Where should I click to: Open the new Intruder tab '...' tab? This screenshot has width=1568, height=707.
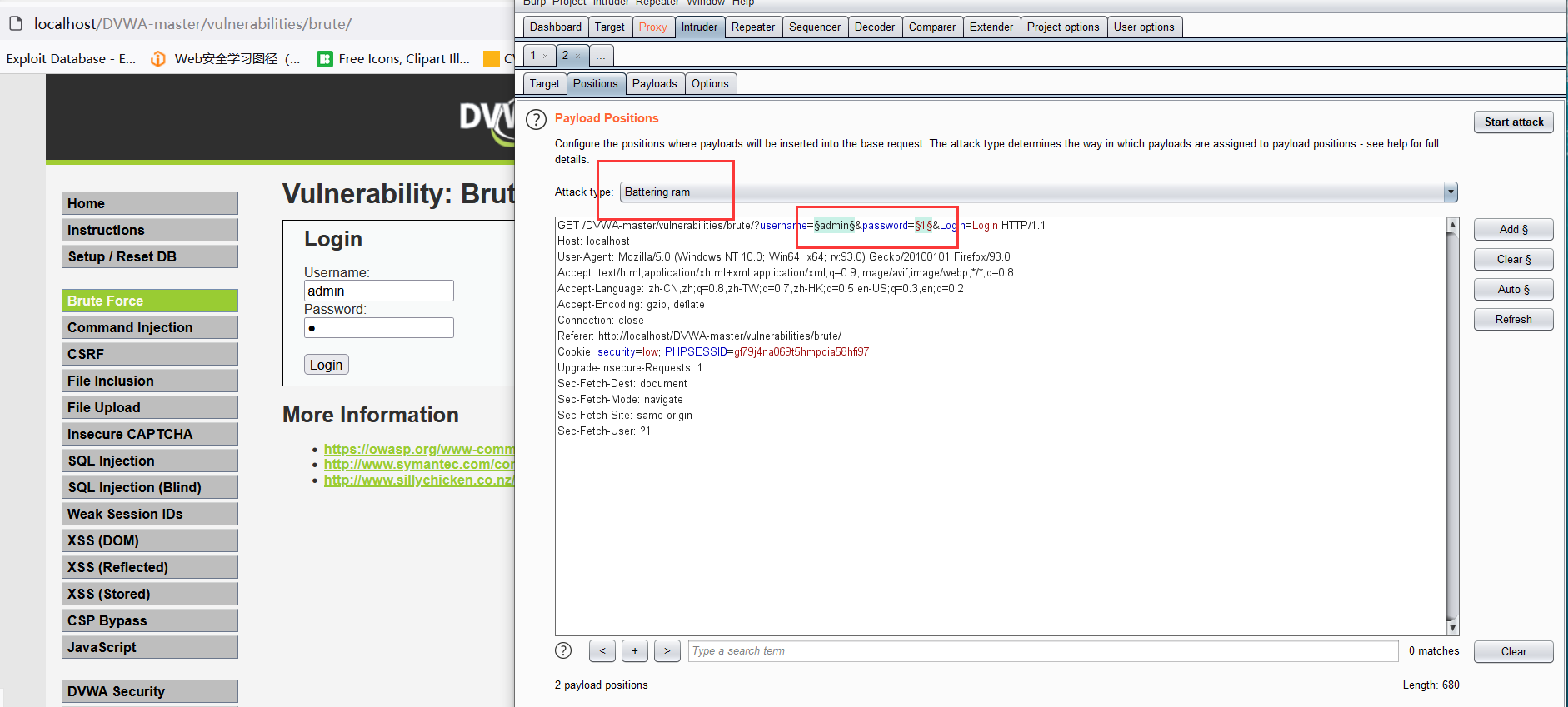point(600,56)
